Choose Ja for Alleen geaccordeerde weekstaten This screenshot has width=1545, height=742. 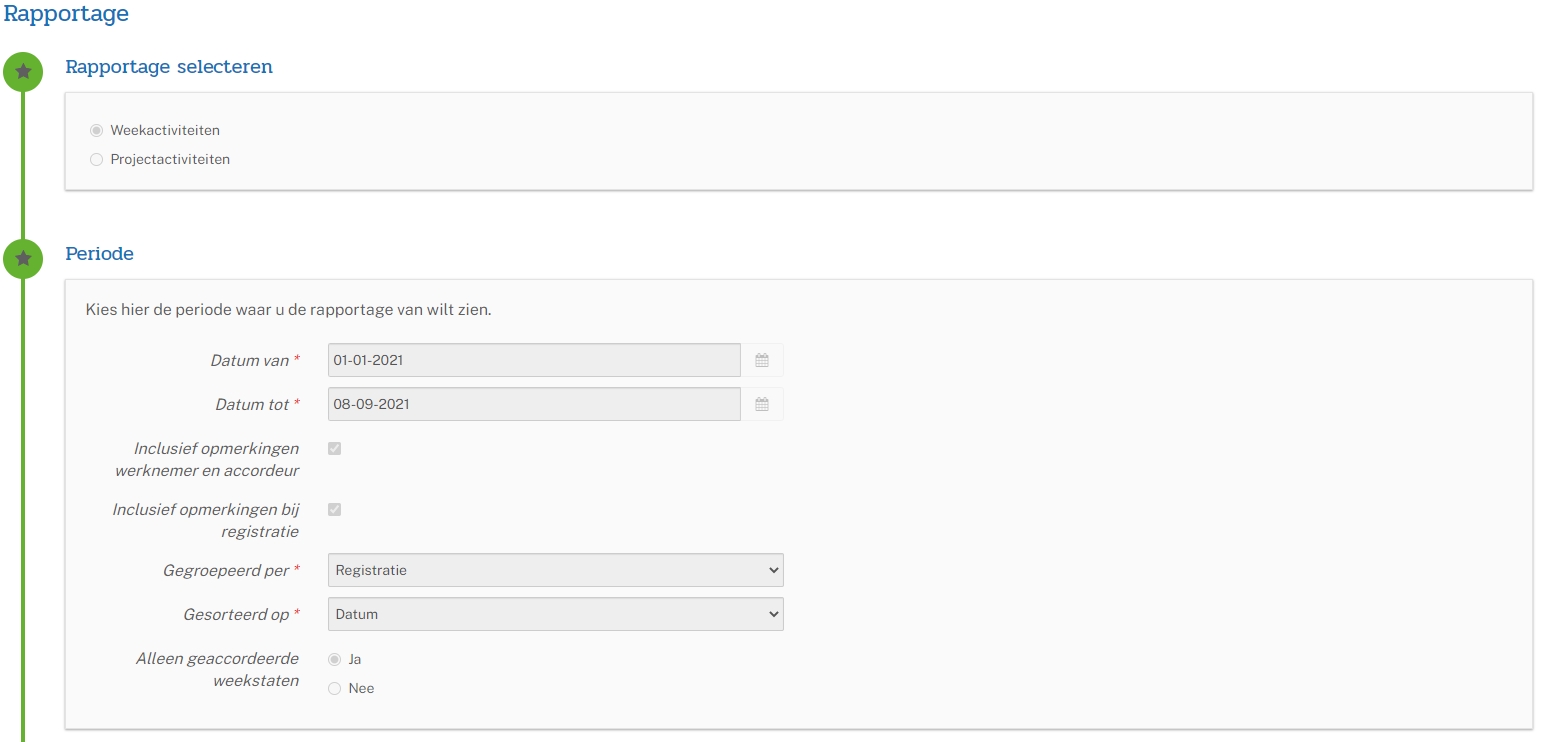(334, 659)
